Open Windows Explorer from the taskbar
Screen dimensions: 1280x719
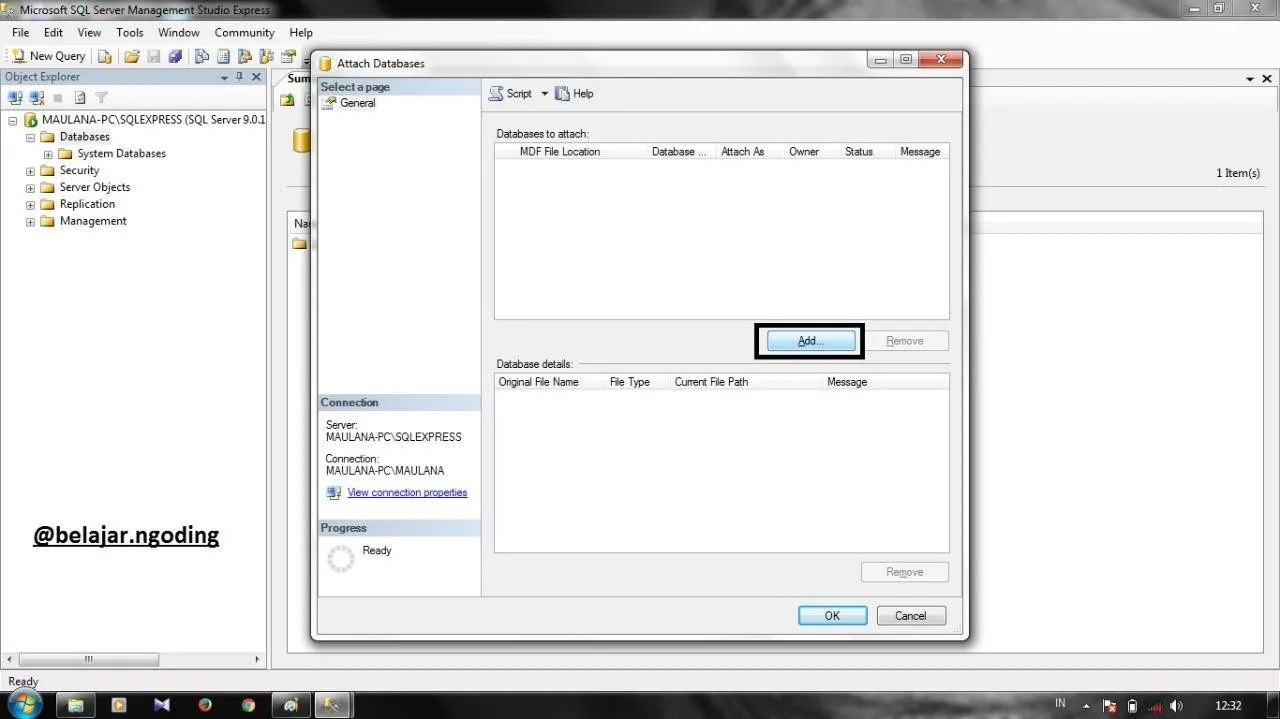point(75,705)
